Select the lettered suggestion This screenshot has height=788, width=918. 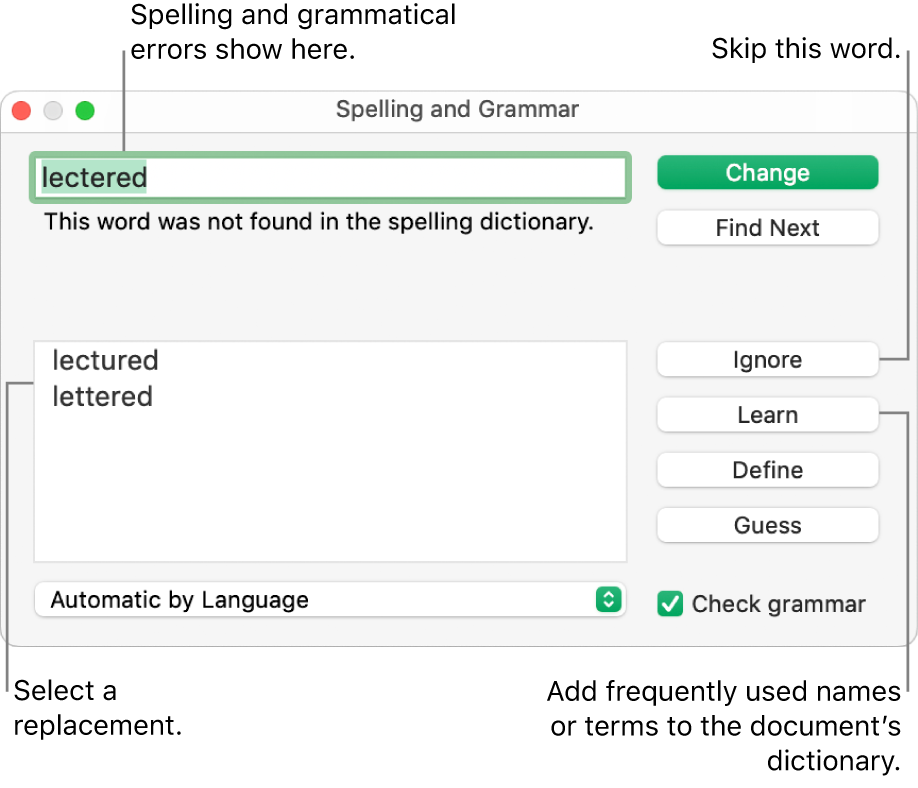pyautogui.click(x=102, y=396)
